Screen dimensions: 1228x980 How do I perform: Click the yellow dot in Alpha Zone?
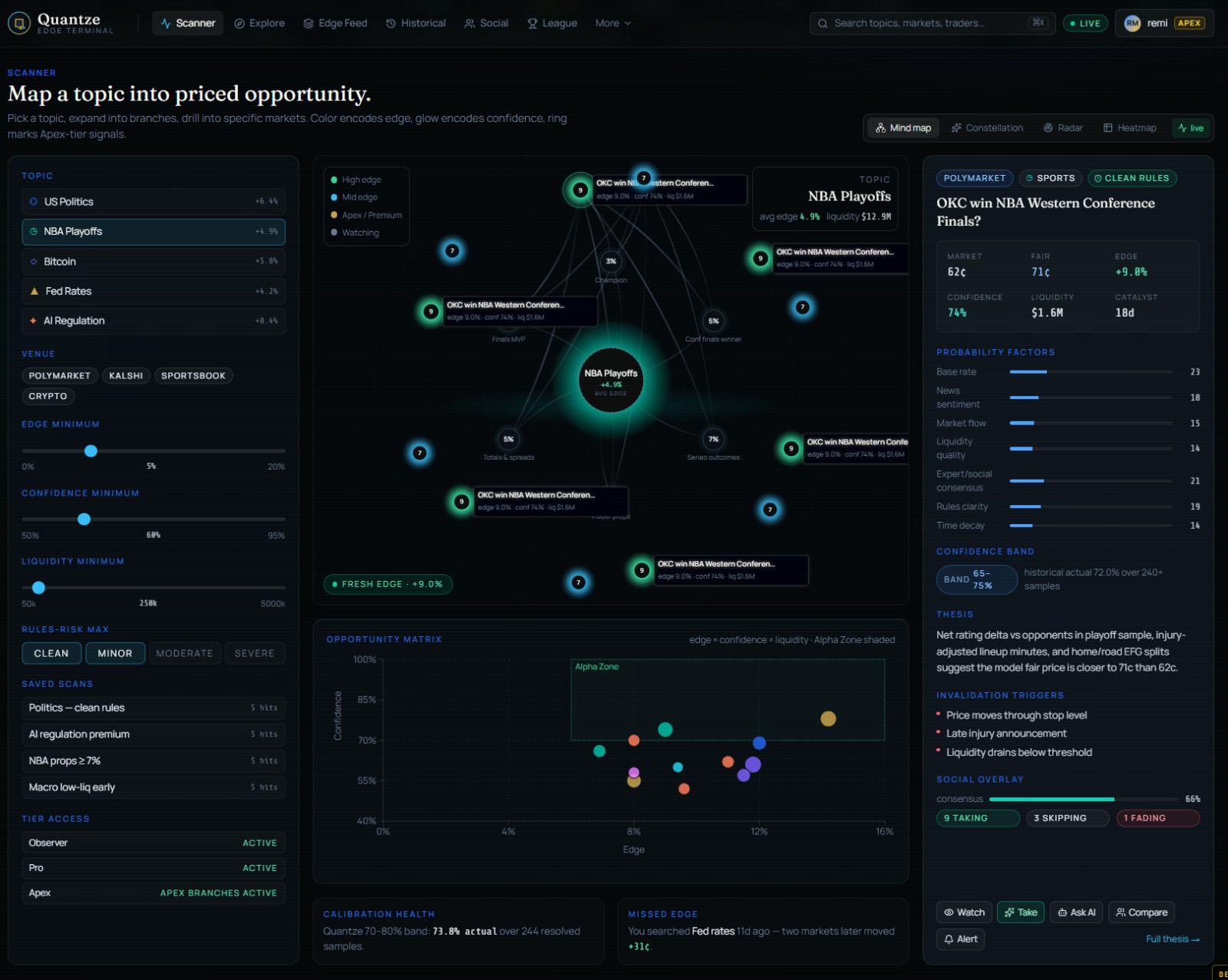tap(828, 719)
